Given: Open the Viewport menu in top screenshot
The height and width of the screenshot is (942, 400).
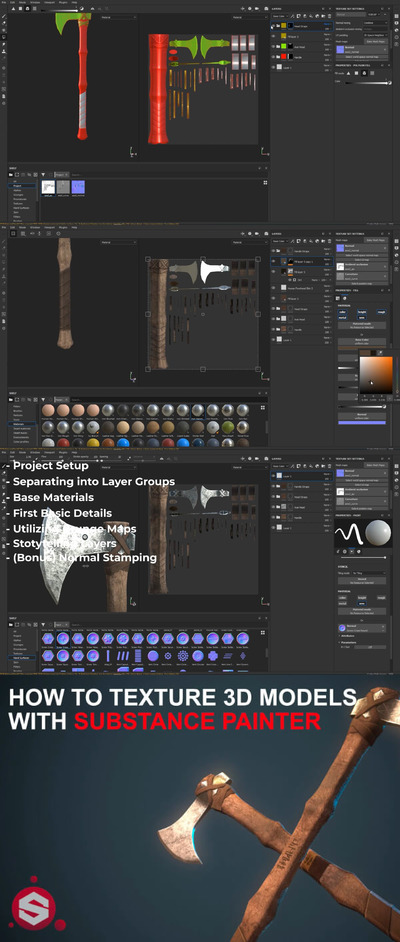Looking at the screenshot, I should pyautogui.click(x=49, y=2).
